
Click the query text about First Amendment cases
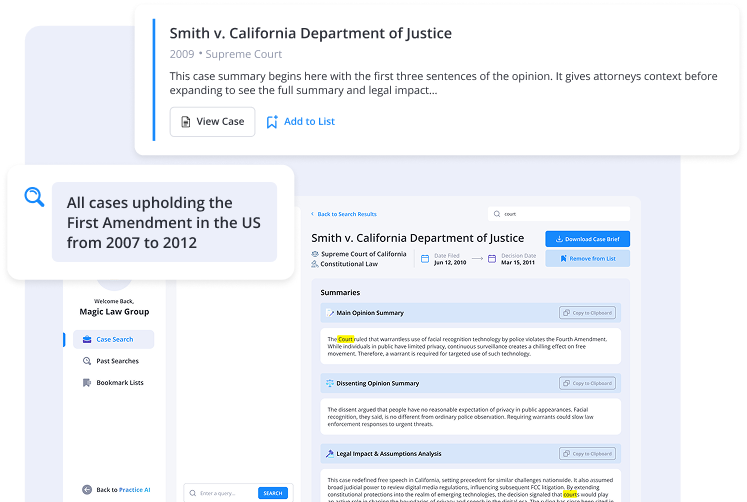(164, 222)
